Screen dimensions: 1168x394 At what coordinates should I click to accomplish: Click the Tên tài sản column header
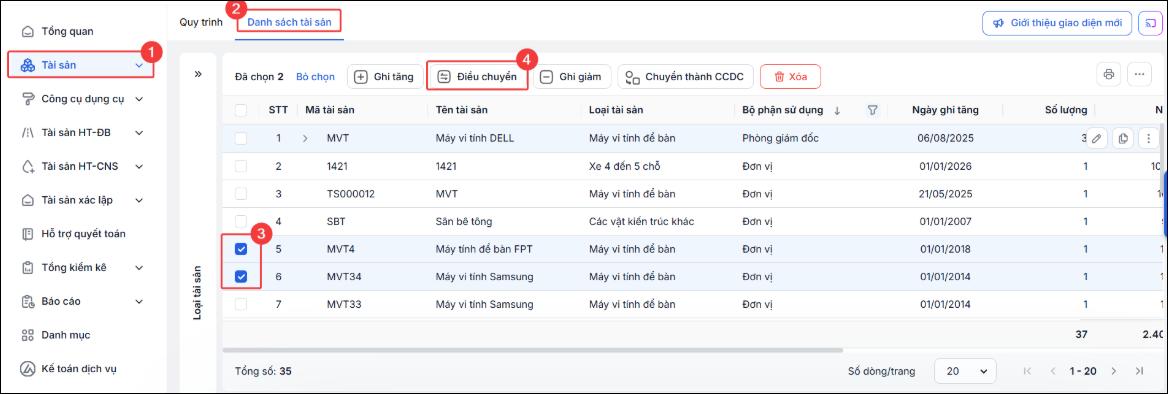(462, 110)
